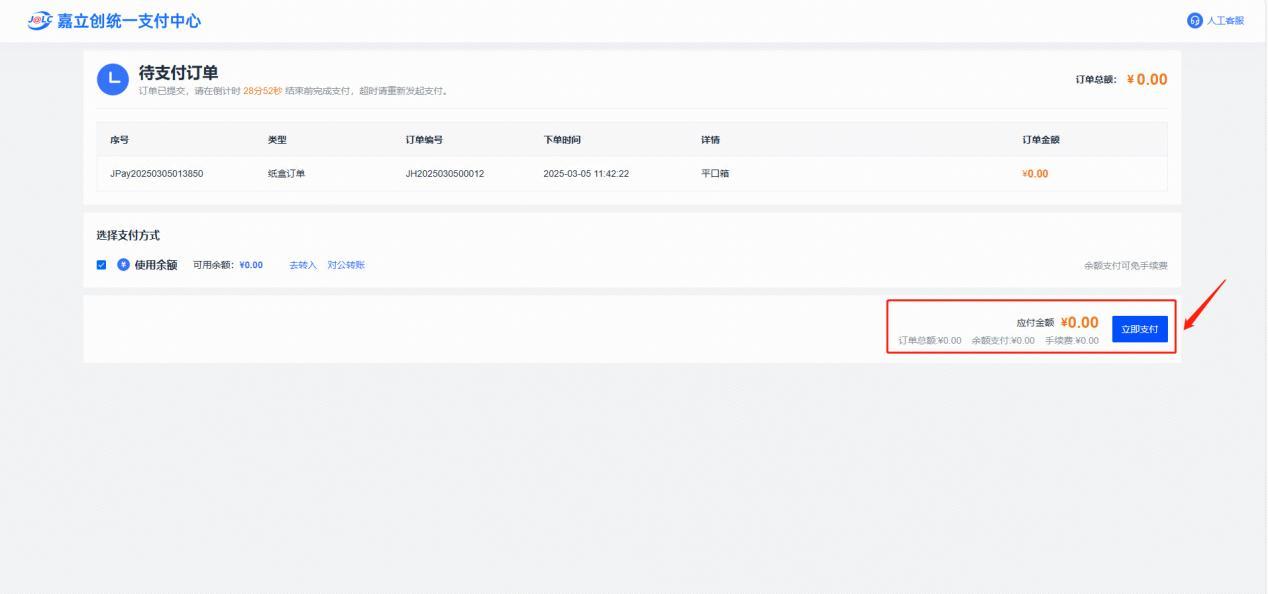Open the 去转入 link
1268x594 pixels.
(x=303, y=265)
